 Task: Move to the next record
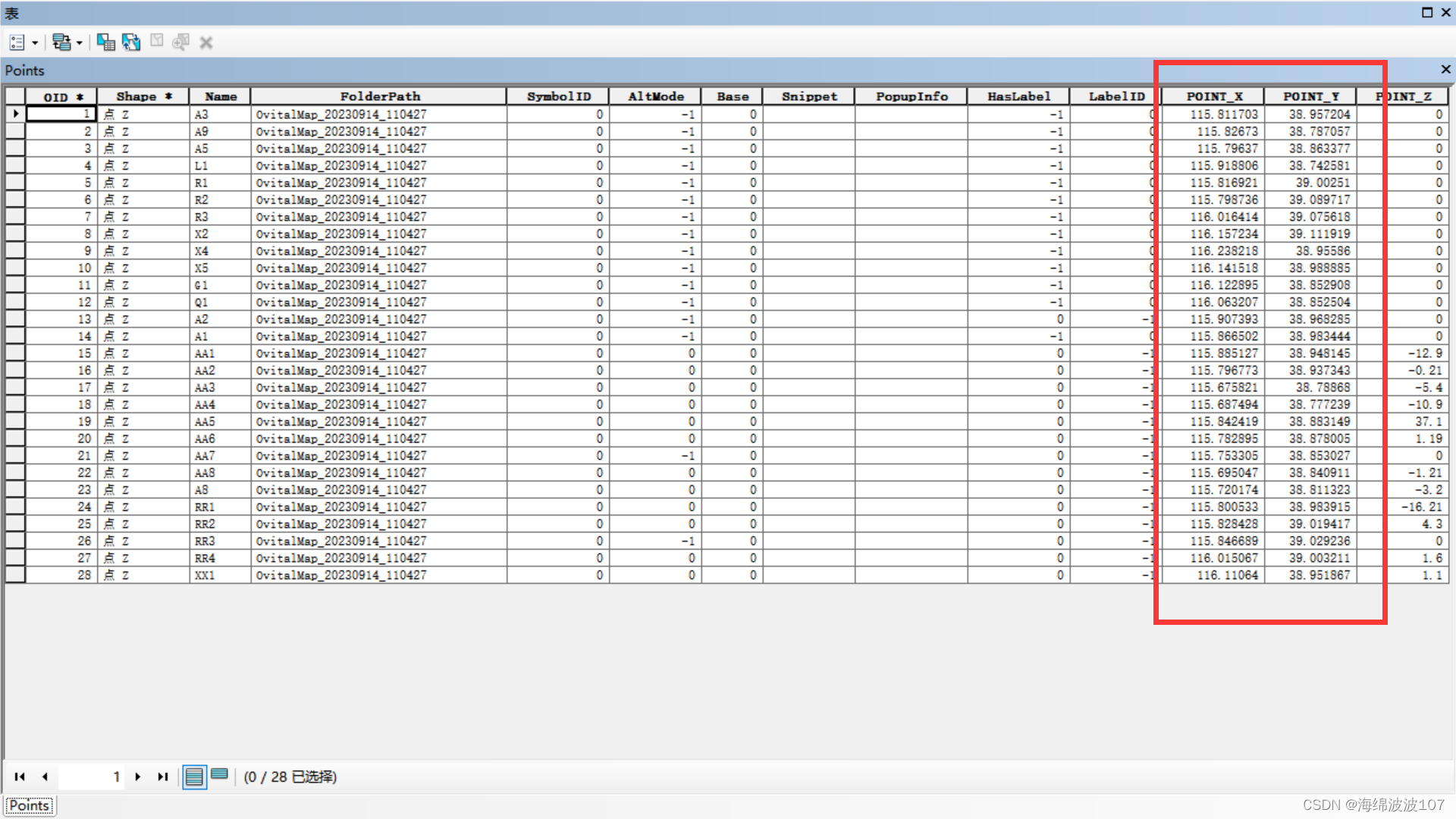point(137,777)
